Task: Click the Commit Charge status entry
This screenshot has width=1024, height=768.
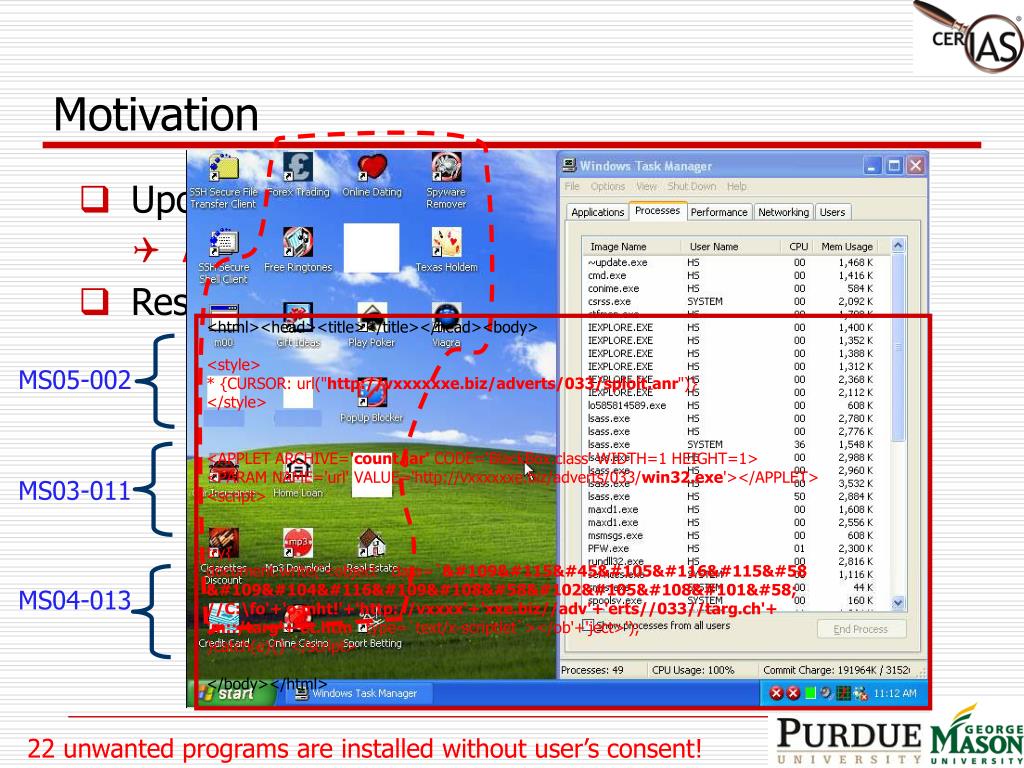Action: tap(837, 670)
